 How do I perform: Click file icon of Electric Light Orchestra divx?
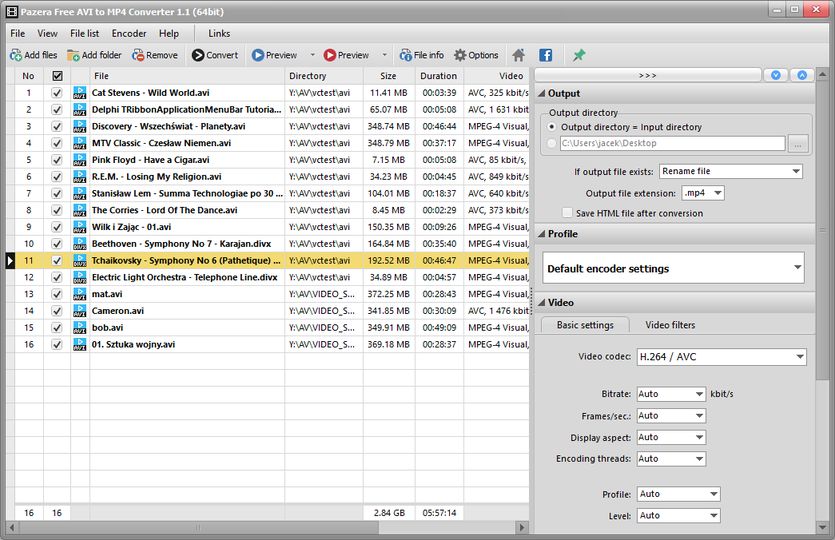point(79,277)
